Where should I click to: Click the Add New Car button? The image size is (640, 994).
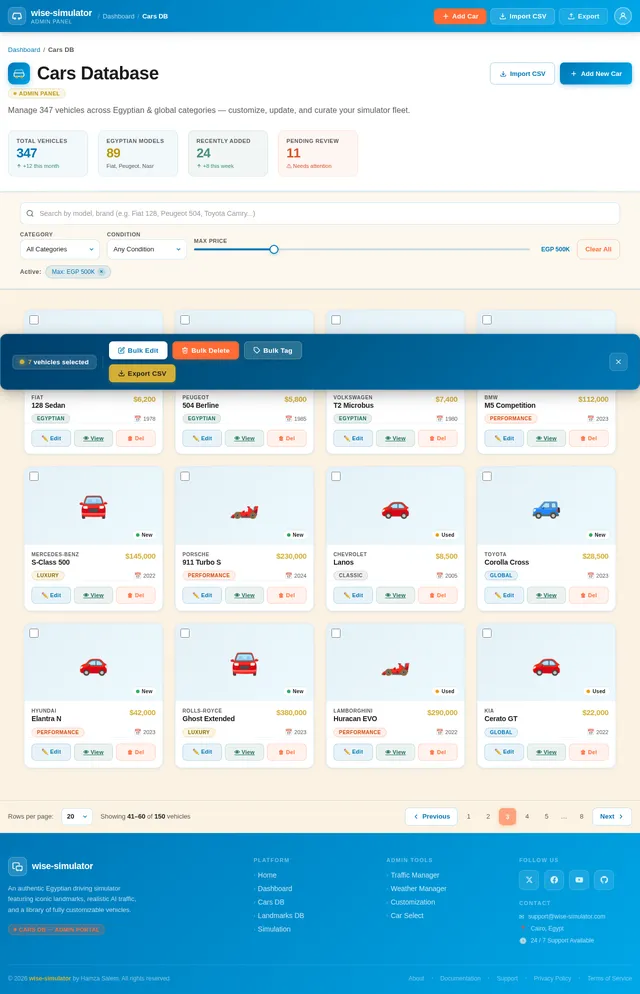(x=595, y=74)
